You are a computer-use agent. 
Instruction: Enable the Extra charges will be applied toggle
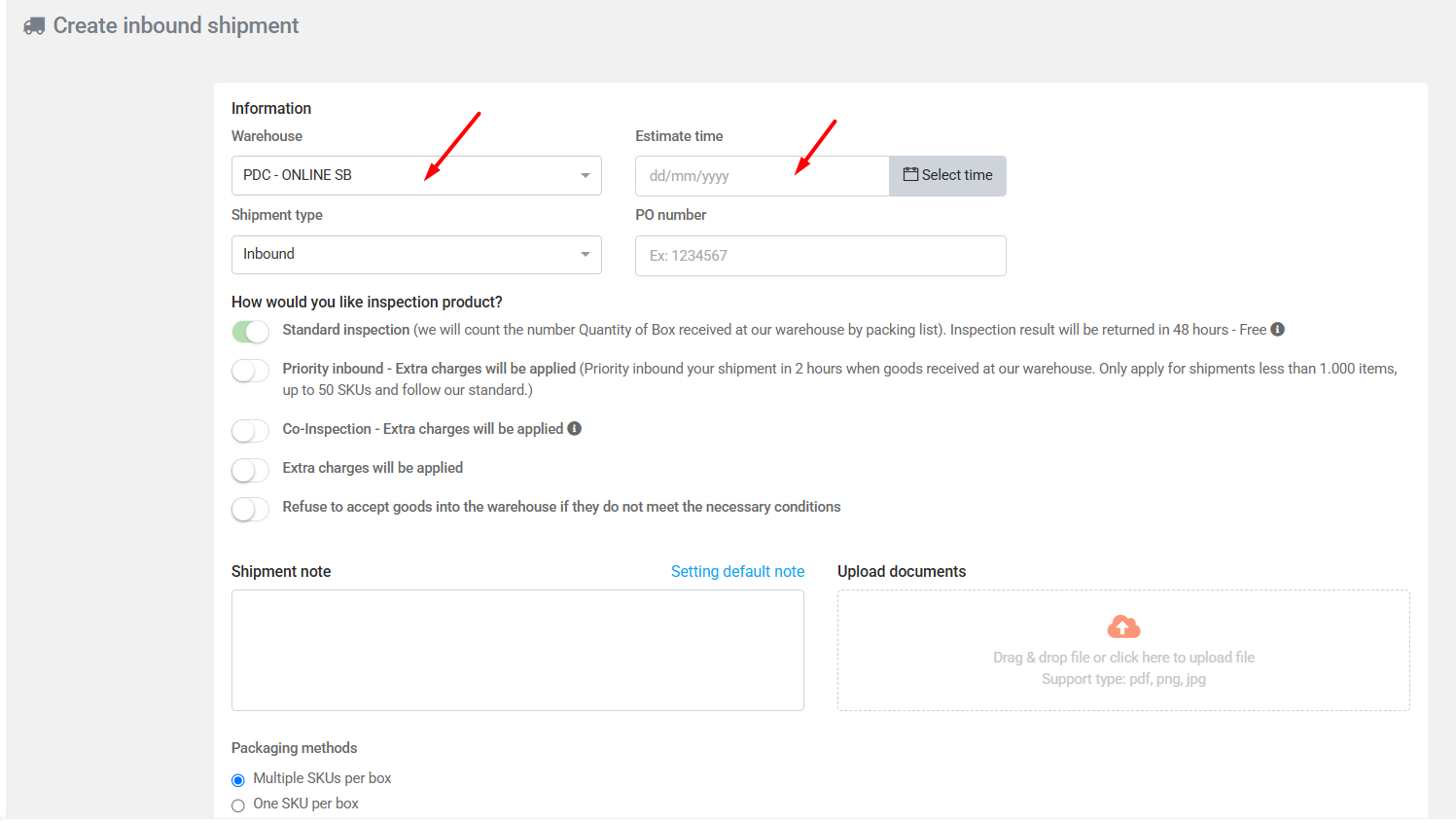click(250, 470)
